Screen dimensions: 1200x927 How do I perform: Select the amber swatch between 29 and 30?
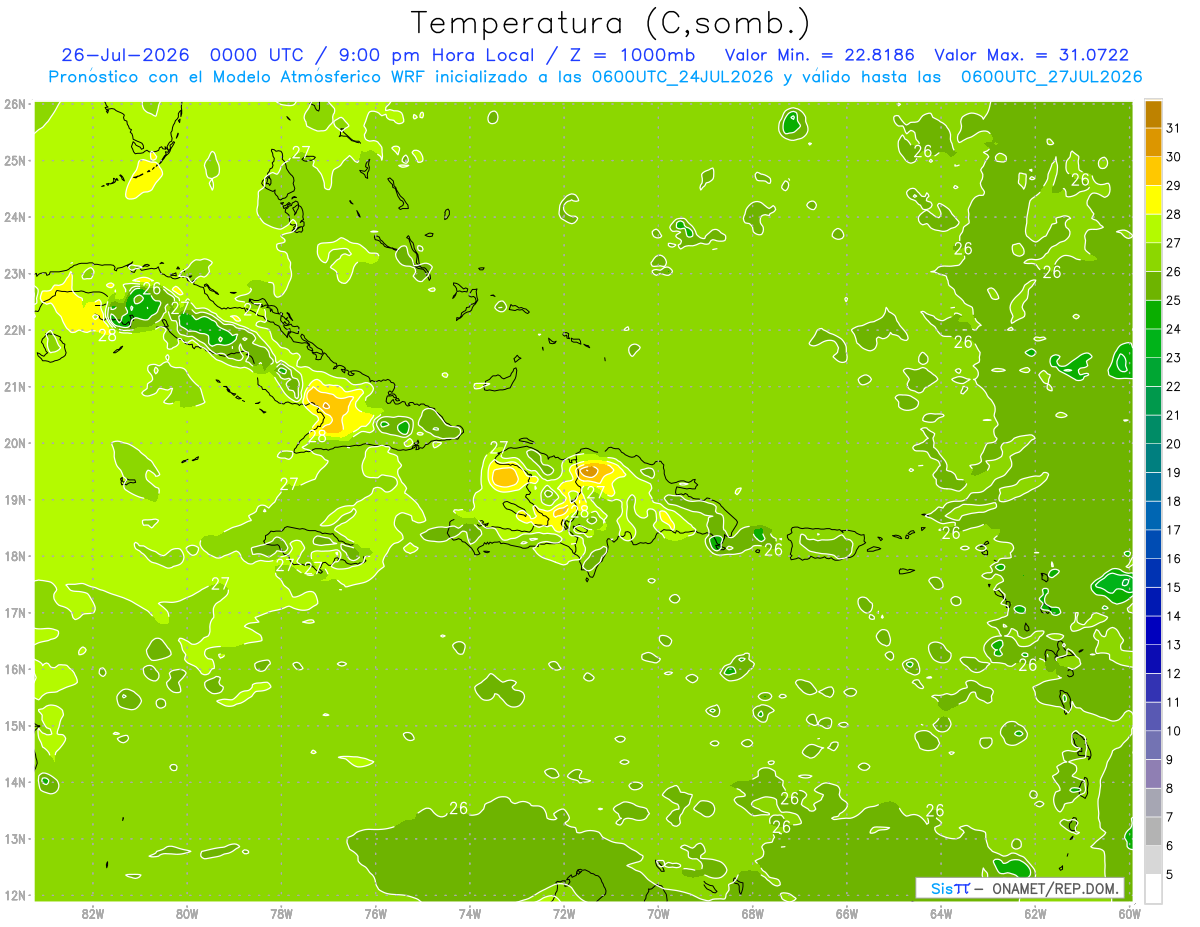pyautogui.click(x=1153, y=171)
